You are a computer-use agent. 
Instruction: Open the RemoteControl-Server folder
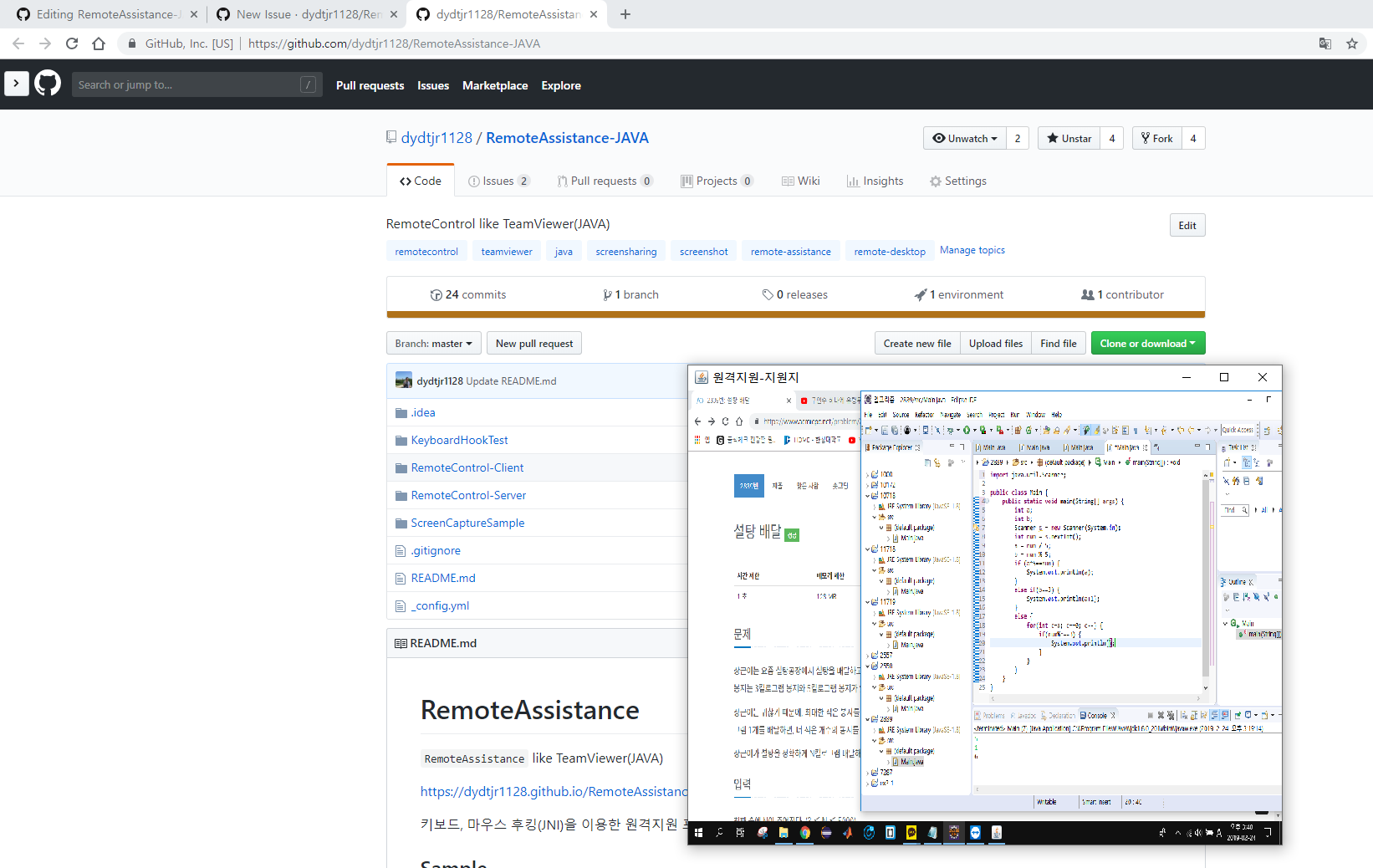468,495
